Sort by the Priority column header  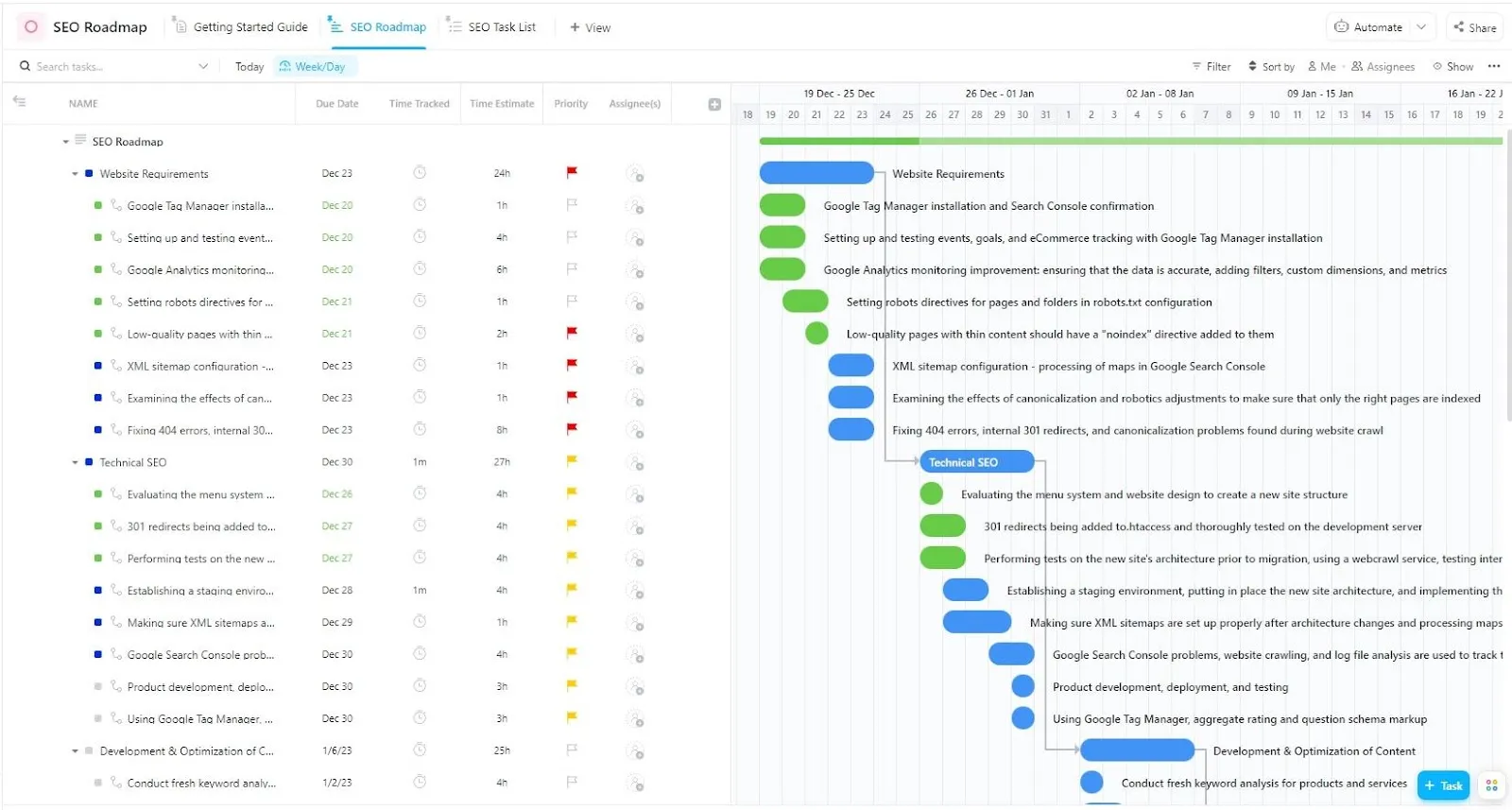tap(571, 104)
